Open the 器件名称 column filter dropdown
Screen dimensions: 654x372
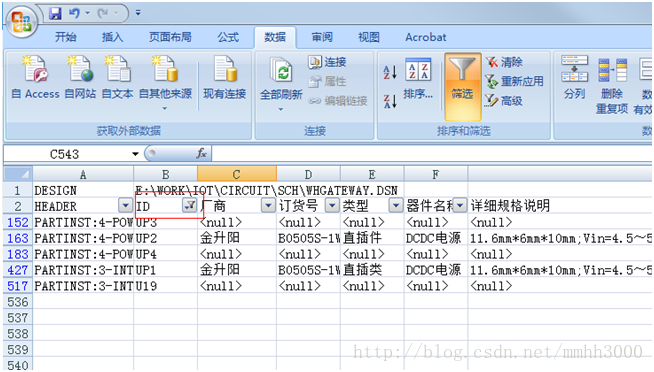[460, 206]
